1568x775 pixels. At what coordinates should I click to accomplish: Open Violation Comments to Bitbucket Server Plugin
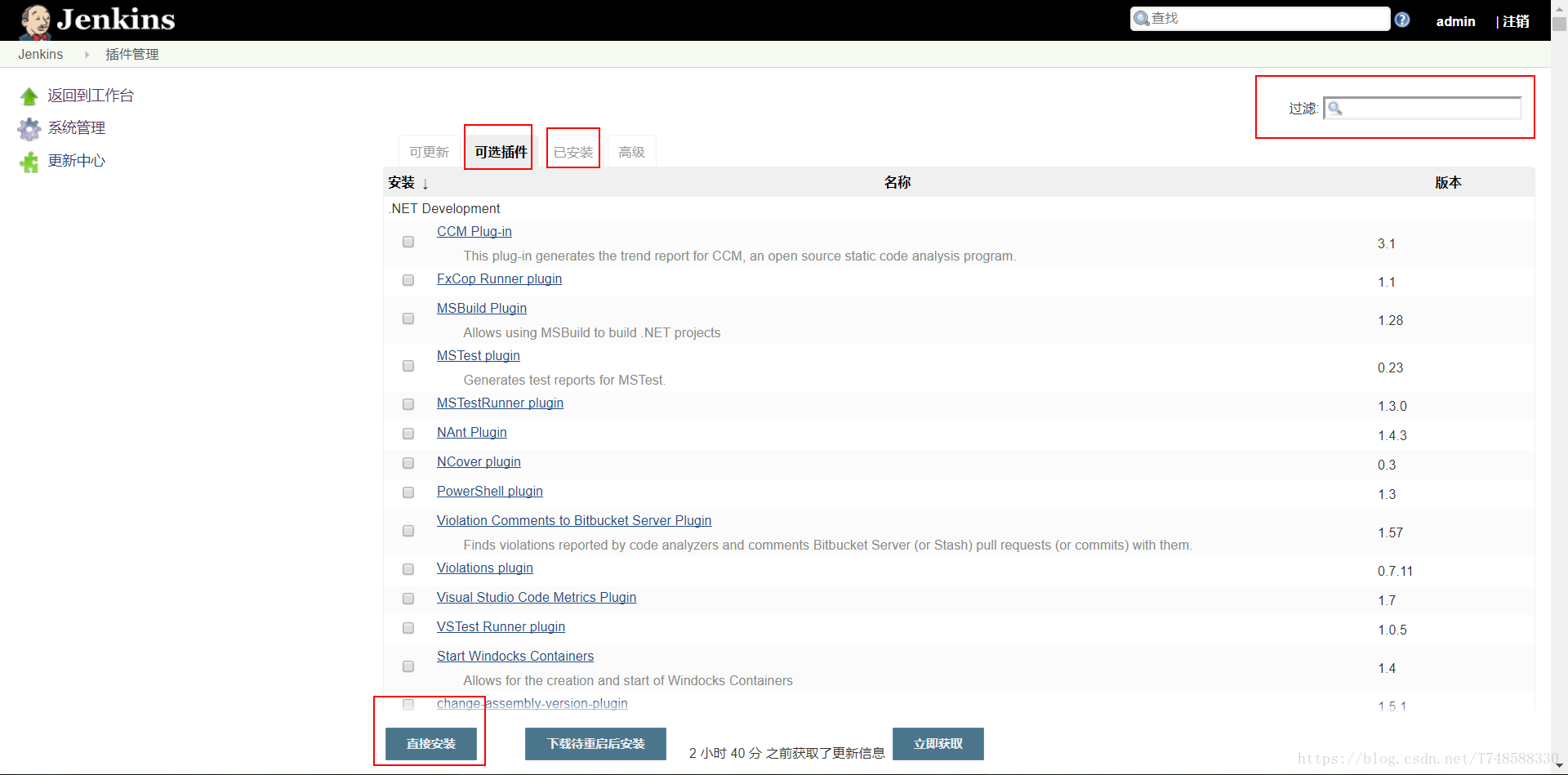574,521
